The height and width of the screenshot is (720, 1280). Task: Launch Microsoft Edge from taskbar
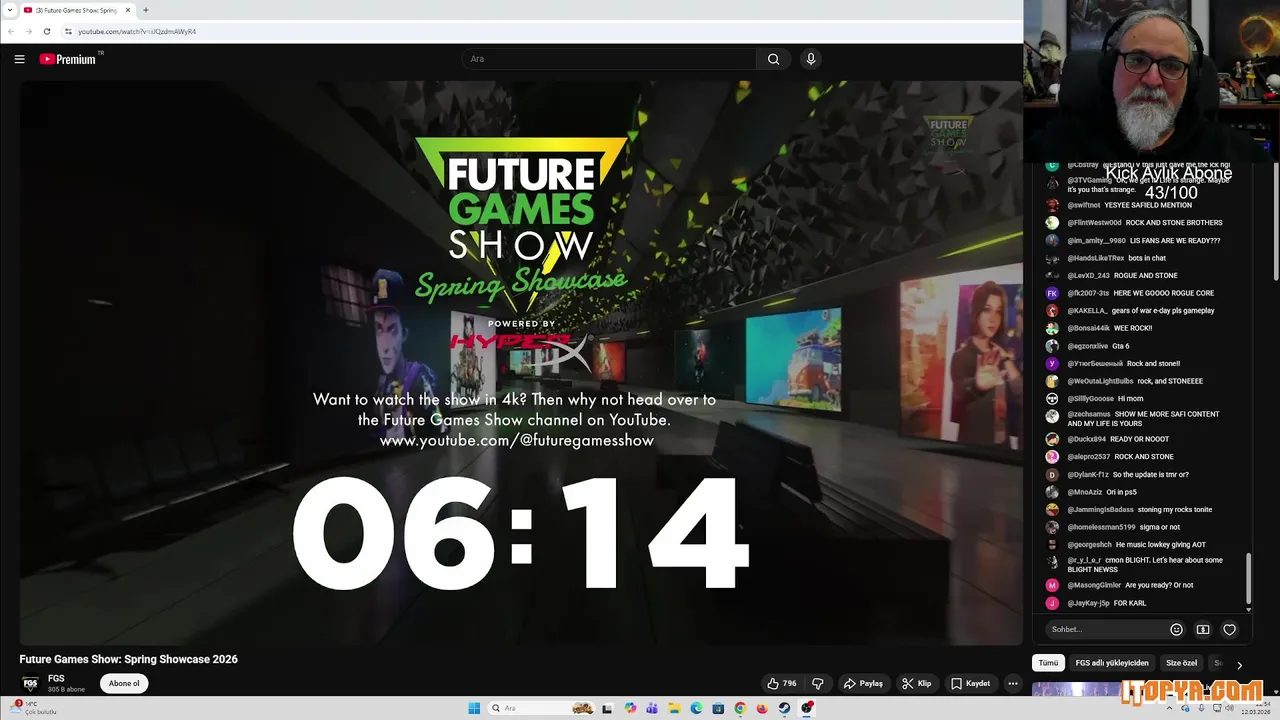coord(696,708)
